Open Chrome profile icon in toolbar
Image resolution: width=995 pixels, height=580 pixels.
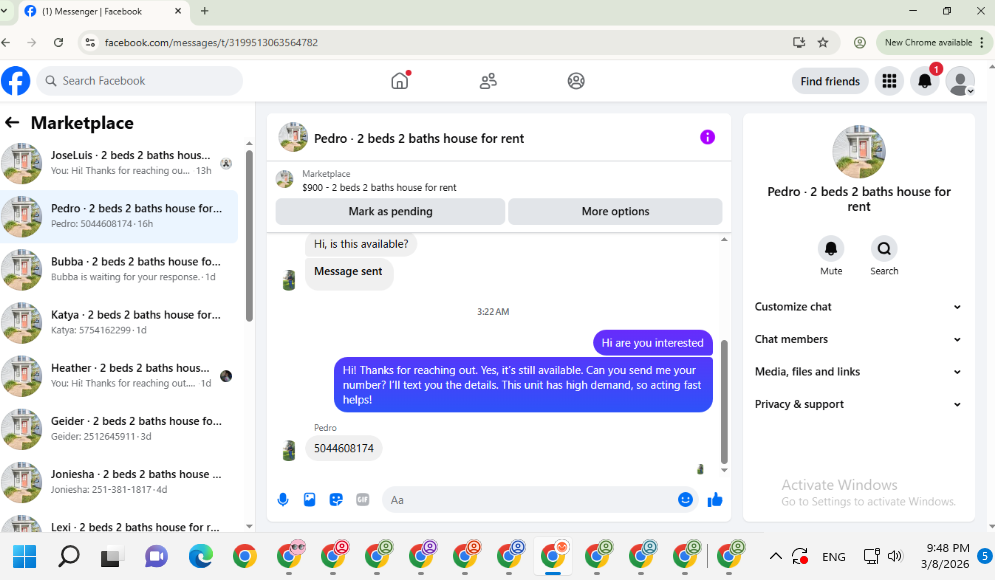pyautogui.click(x=860, y=43)
